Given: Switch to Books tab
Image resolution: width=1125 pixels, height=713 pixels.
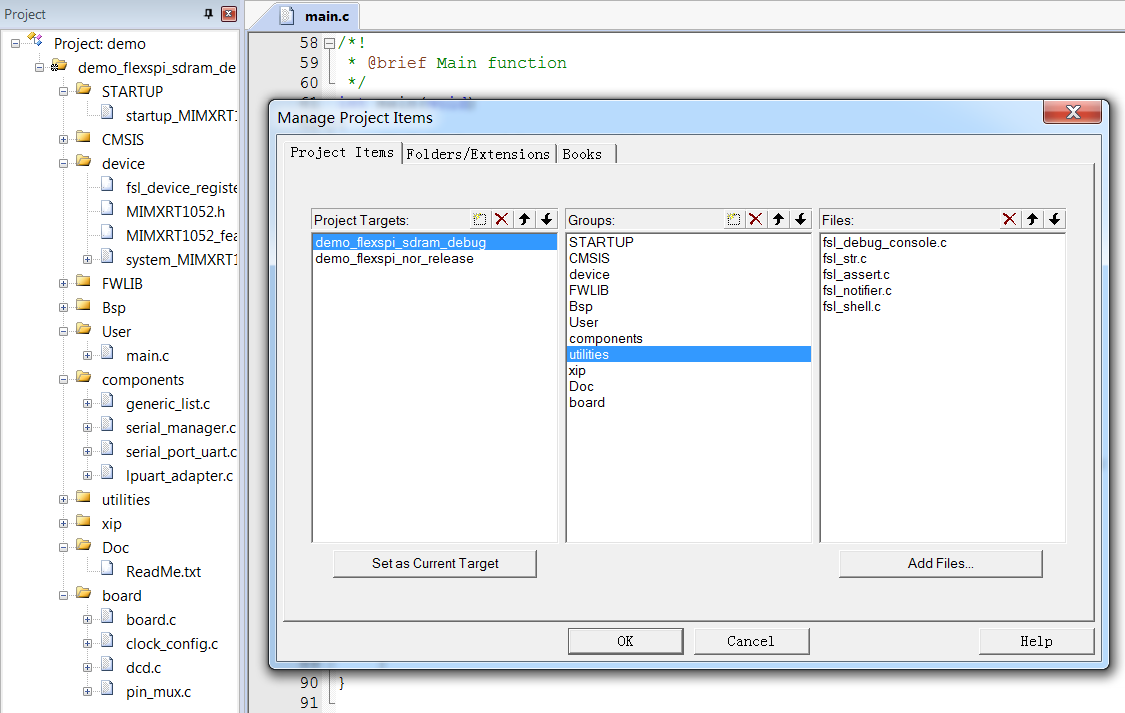Looking at the screenshot, I should pos(582,154).
